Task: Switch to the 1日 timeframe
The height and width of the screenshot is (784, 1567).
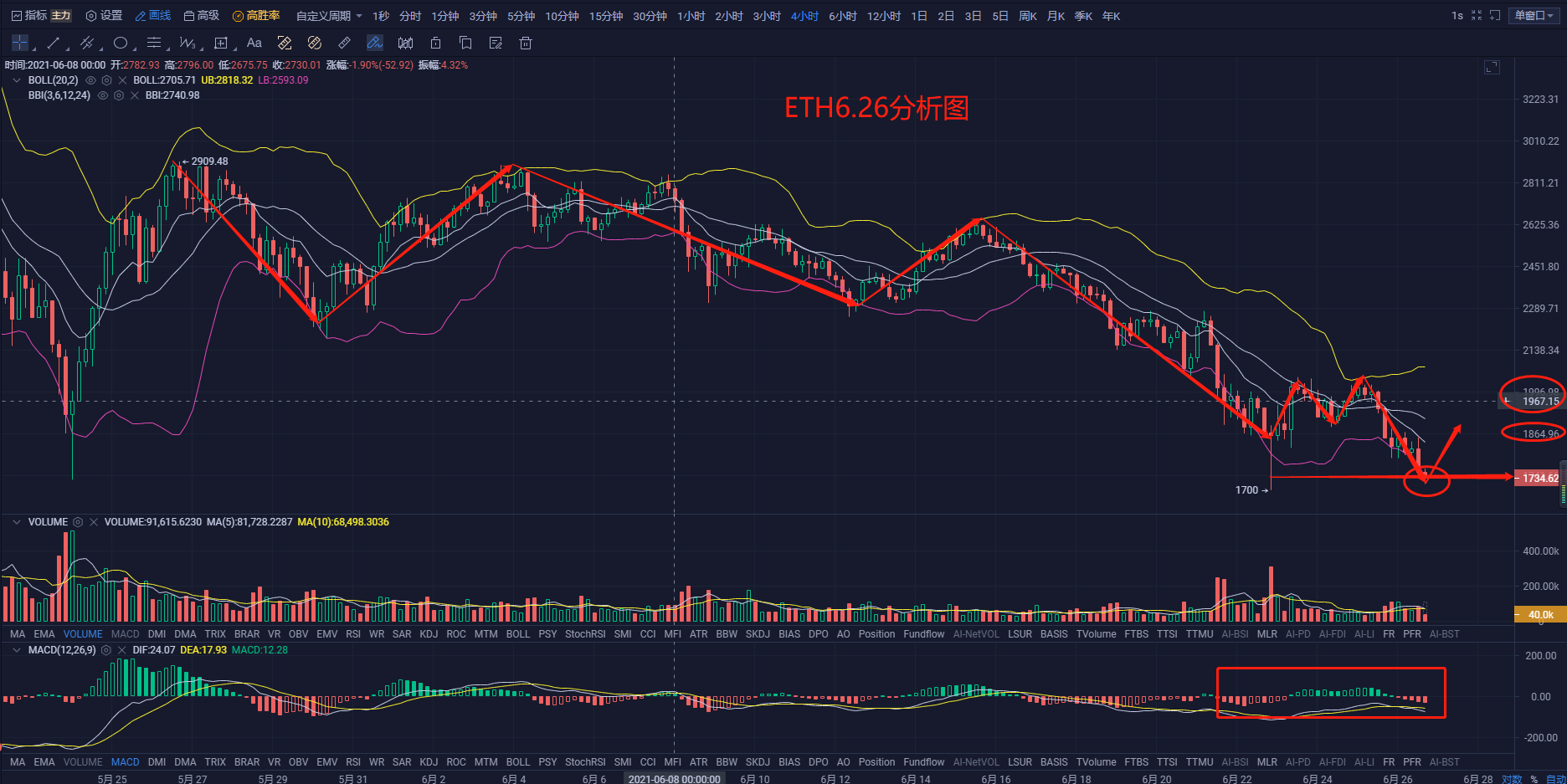Action: pos(919,16)
